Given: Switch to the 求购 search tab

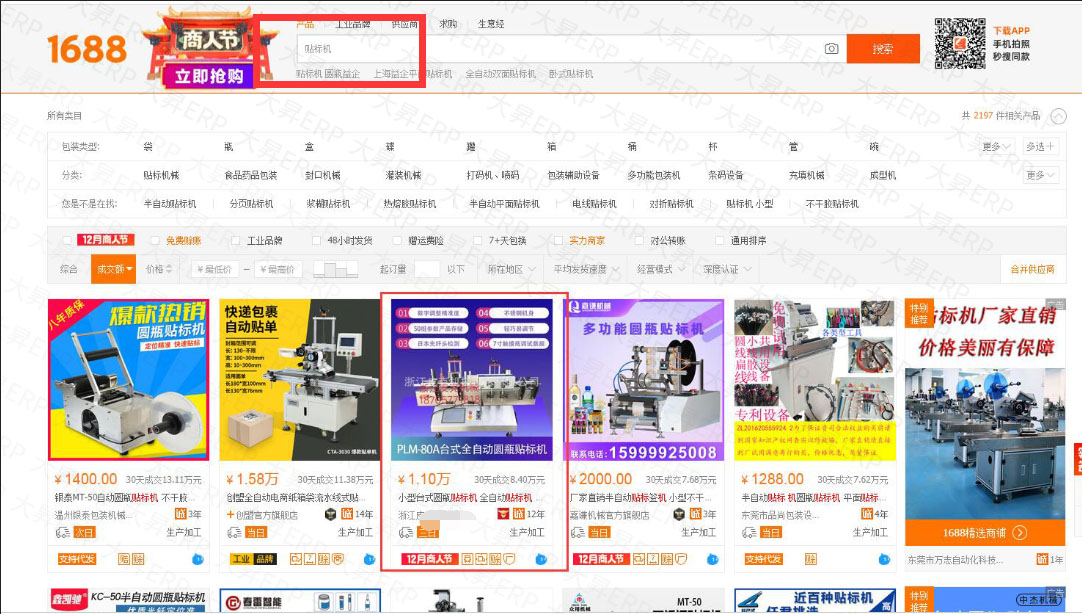Looking at the screenshot, I should click(448, 24).
